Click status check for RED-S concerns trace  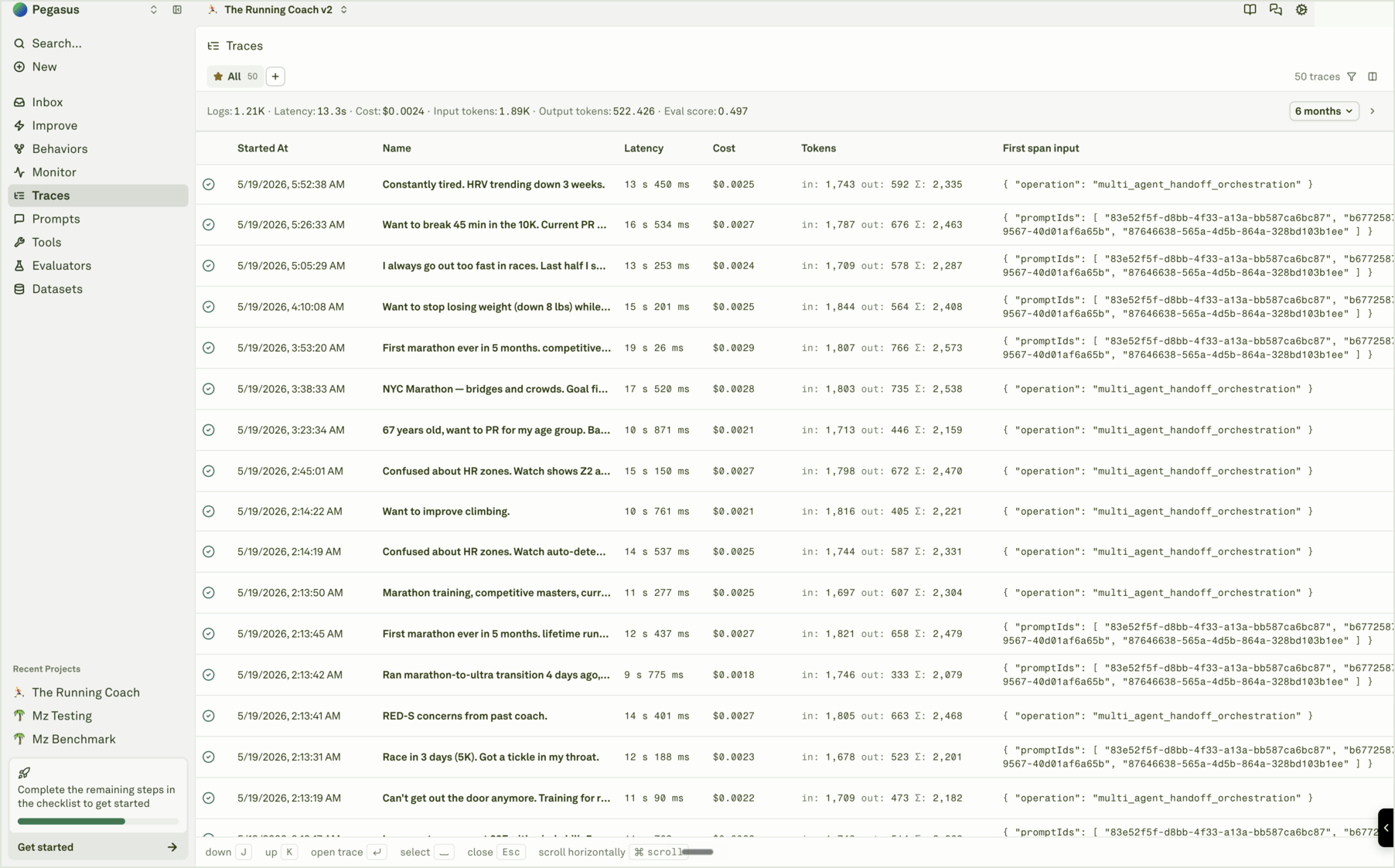(209, 716)
